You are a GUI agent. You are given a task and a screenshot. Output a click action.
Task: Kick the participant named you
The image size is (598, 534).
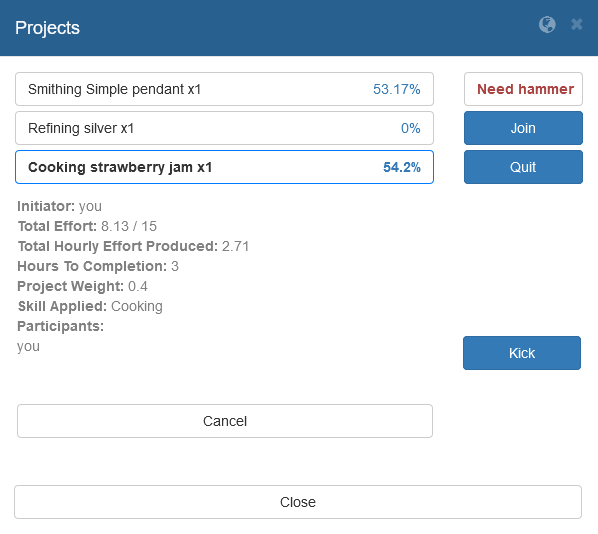click(x=522, y=353)
